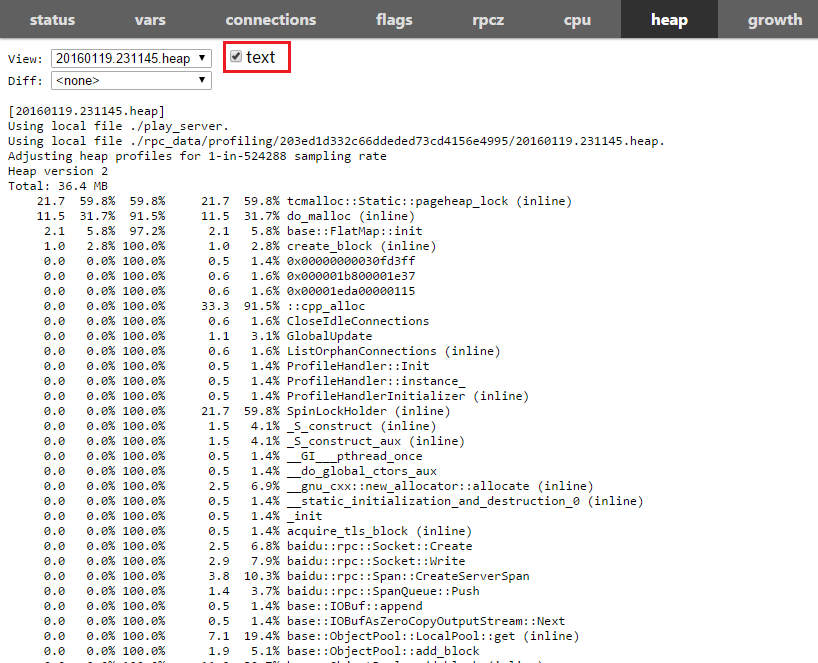
Task: Go to the connections tab
Action: (x=270, y=19)
